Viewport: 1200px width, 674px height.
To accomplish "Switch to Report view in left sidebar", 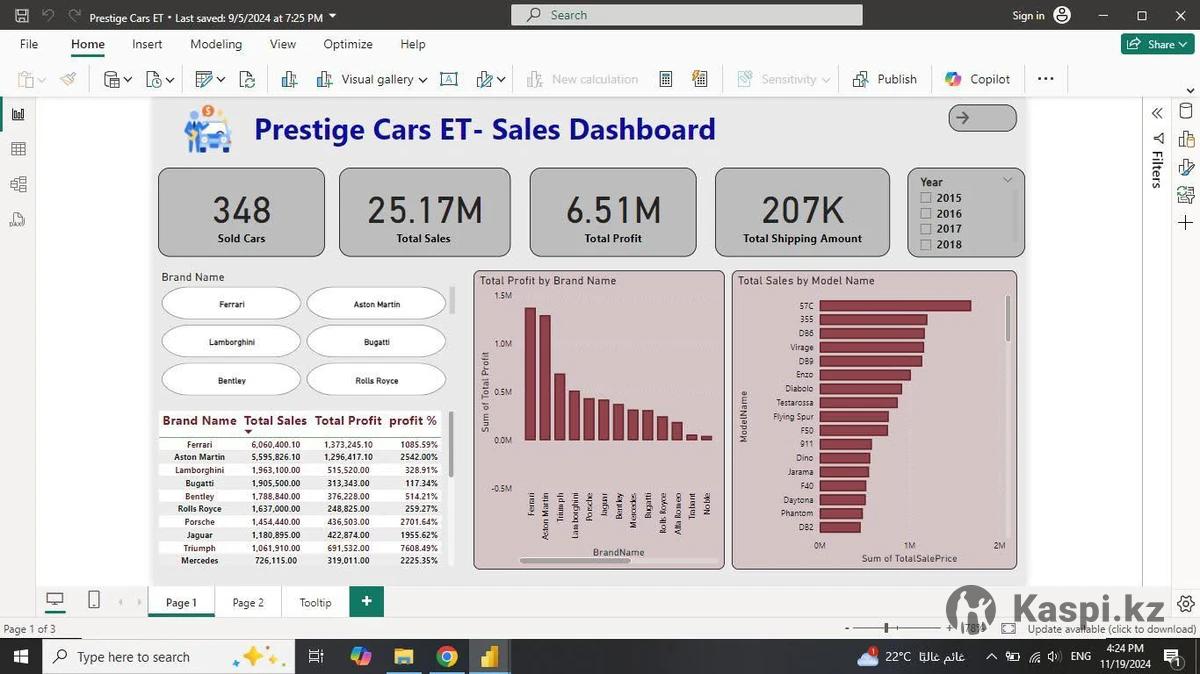I will click(18, 114).
